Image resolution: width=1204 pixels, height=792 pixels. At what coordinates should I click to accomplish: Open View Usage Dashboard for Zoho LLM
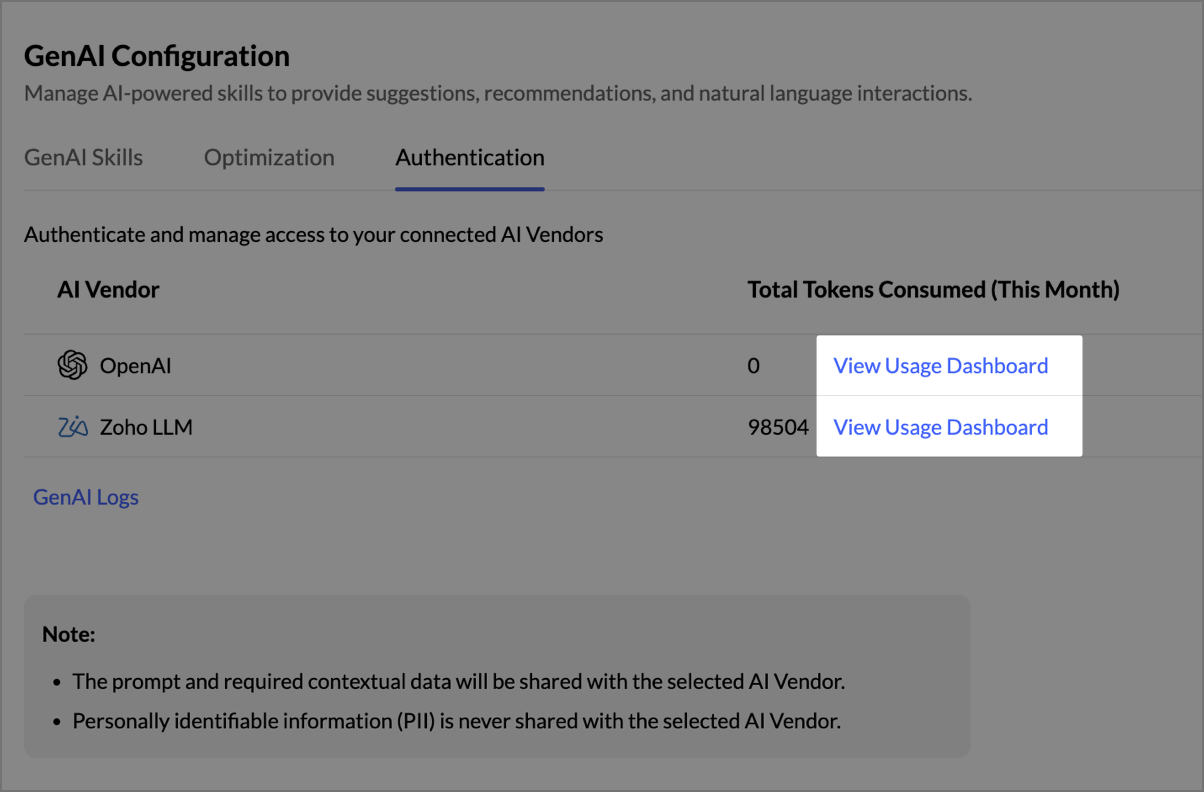[940, 428]
